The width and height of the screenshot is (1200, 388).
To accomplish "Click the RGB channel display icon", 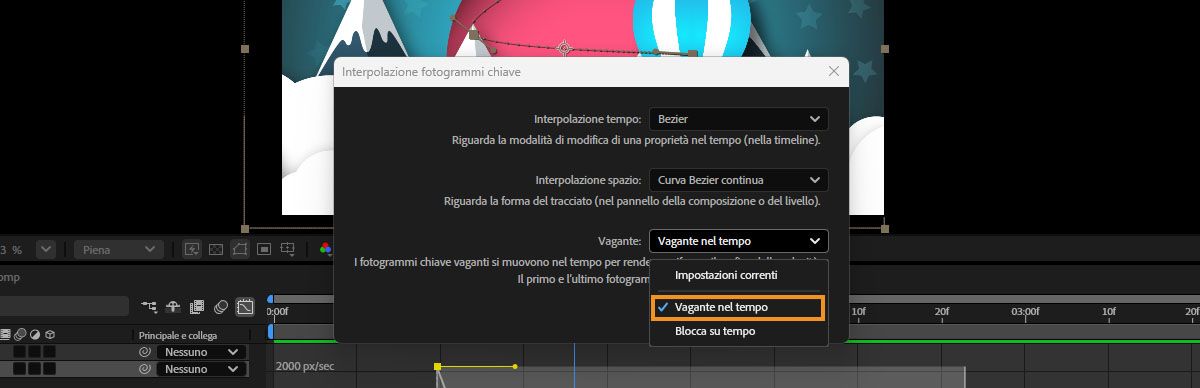I will [326, 249].
